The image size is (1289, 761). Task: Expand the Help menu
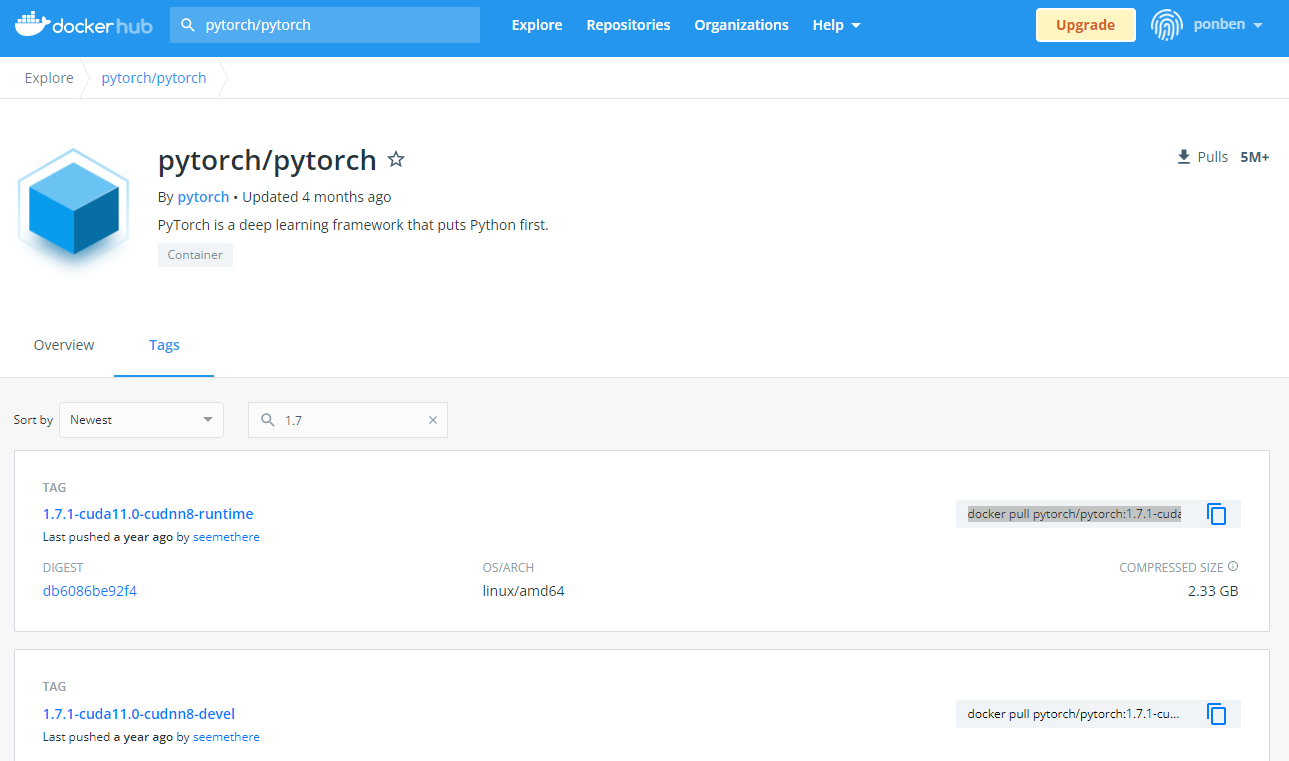[x=836, y=25]
